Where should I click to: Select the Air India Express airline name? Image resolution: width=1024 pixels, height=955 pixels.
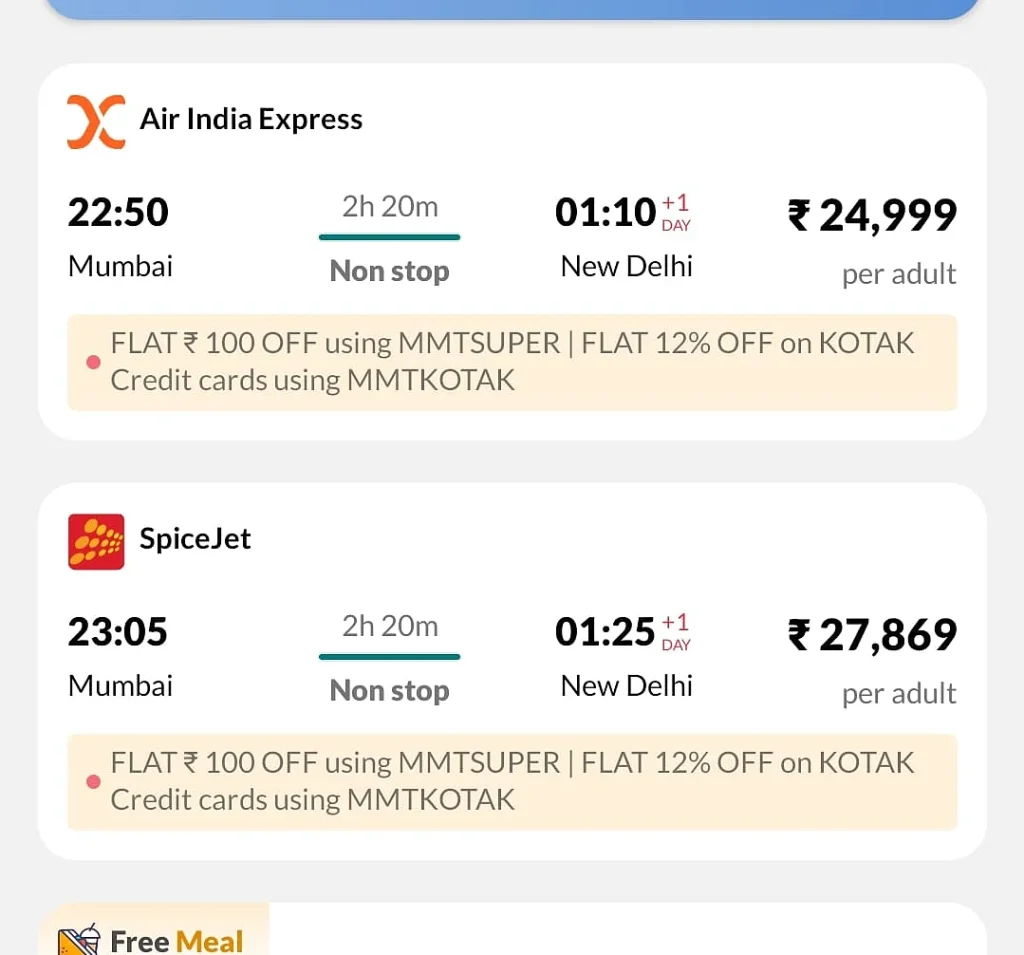click(x=251, y=120)
